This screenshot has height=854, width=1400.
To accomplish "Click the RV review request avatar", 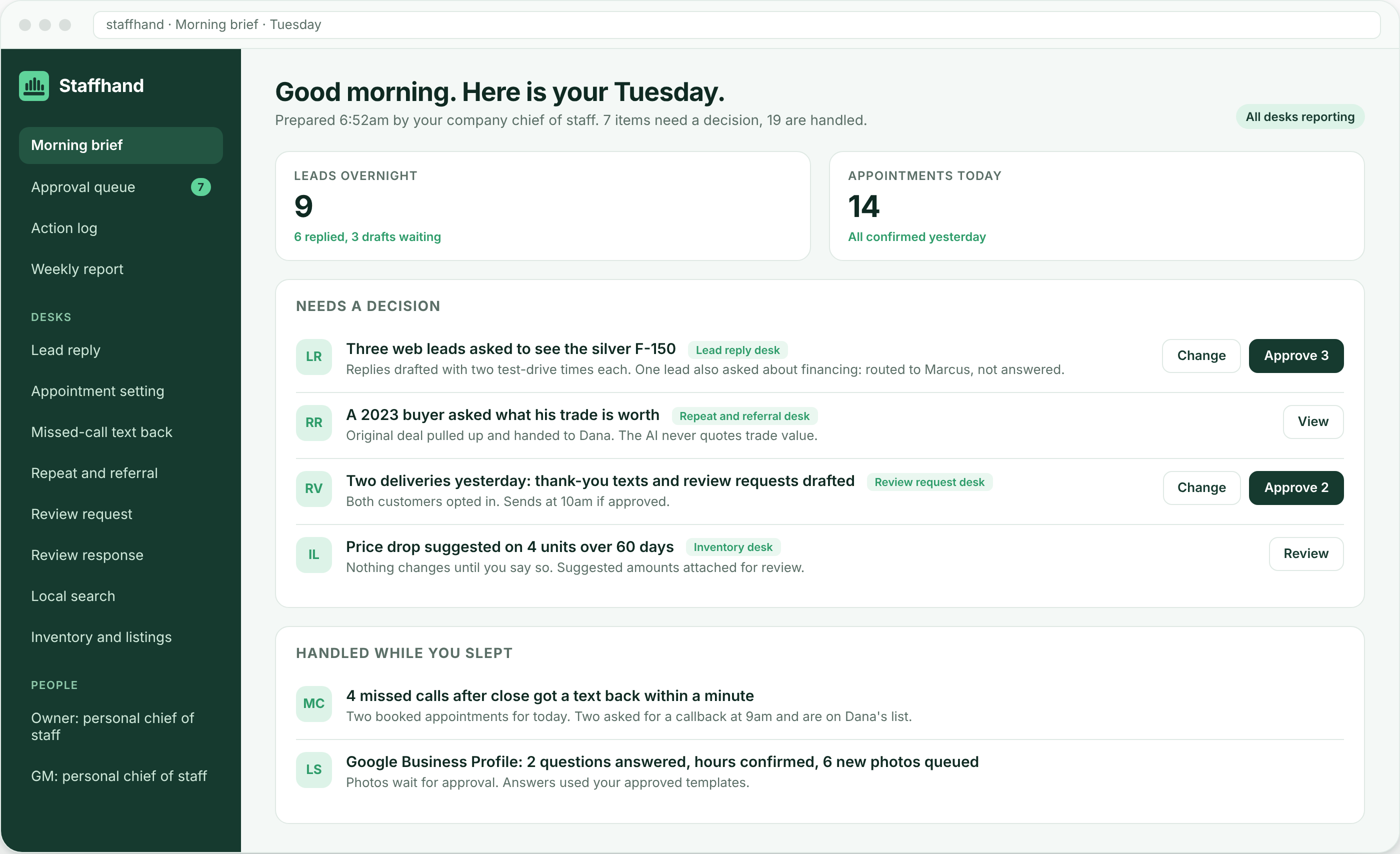I will click(313, 488).
